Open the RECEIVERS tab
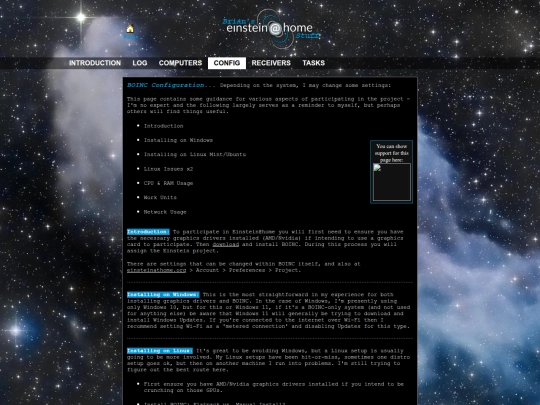Screen dimensions: 540x405 tap(271, 63)
